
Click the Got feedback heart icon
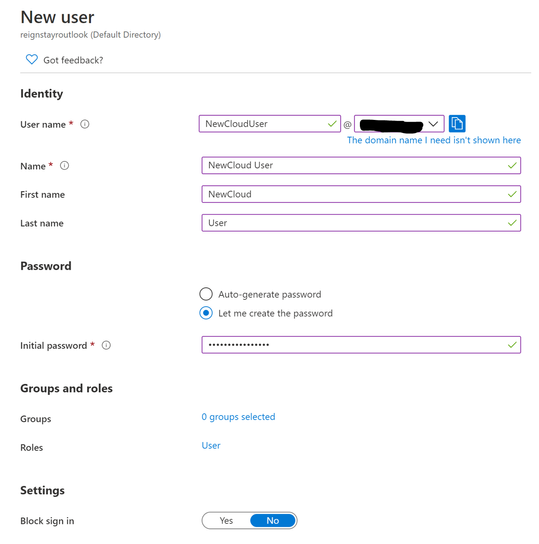tap(32, 59)
